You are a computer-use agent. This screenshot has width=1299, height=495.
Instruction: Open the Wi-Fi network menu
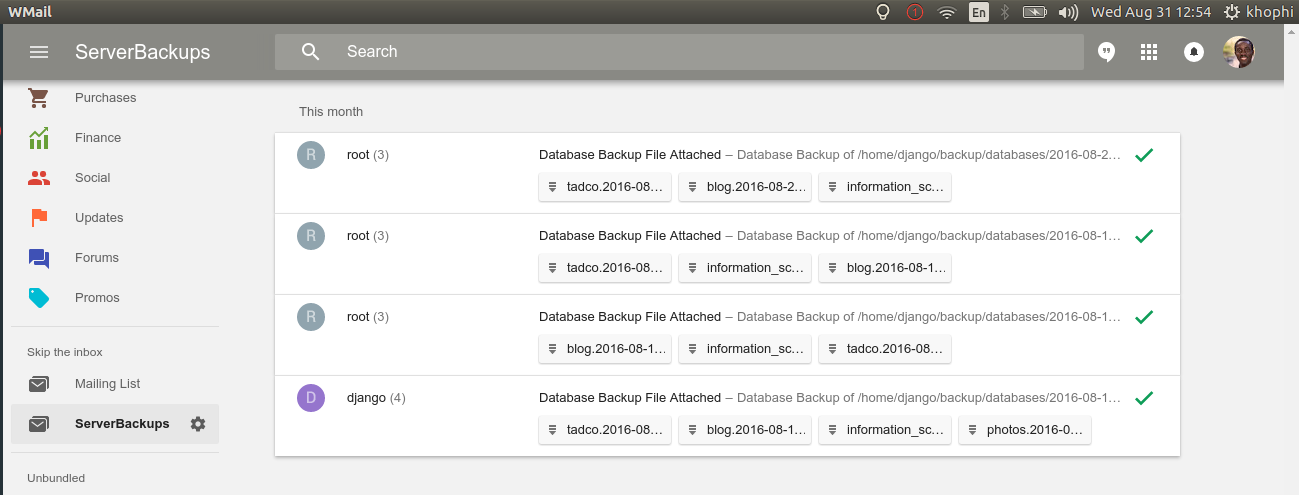[x=947, y=12]
